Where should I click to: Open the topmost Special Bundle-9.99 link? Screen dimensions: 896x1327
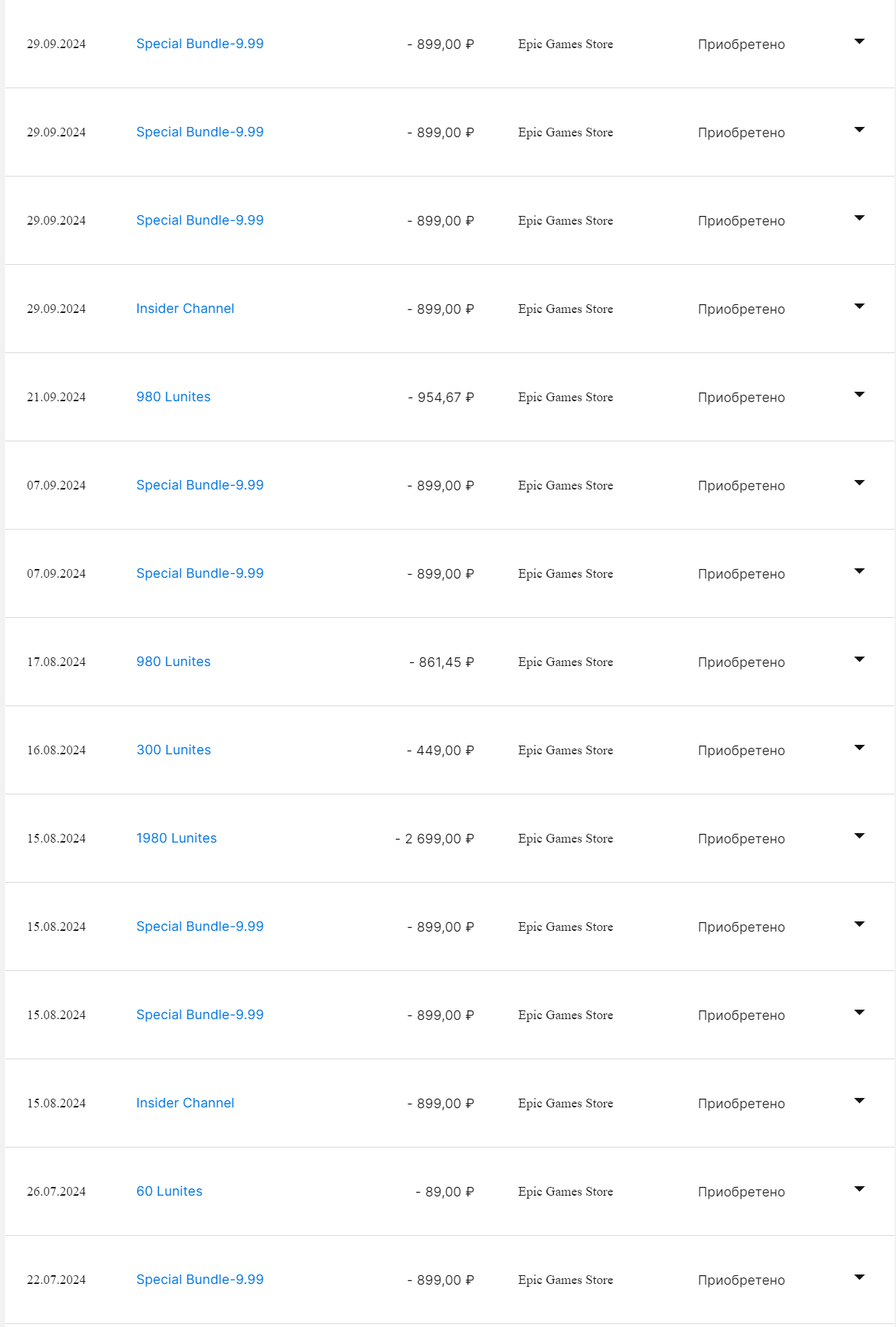tap(200, 44)
